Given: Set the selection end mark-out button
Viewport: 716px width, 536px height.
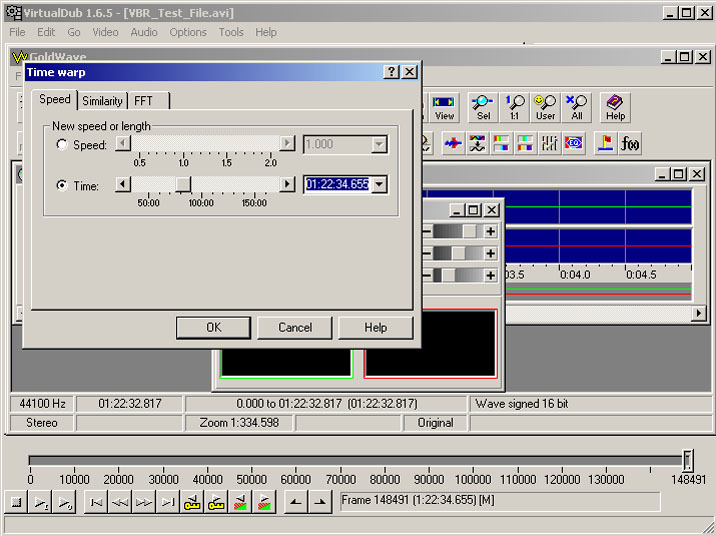Looking at the screenshot, I should point(320,502).
